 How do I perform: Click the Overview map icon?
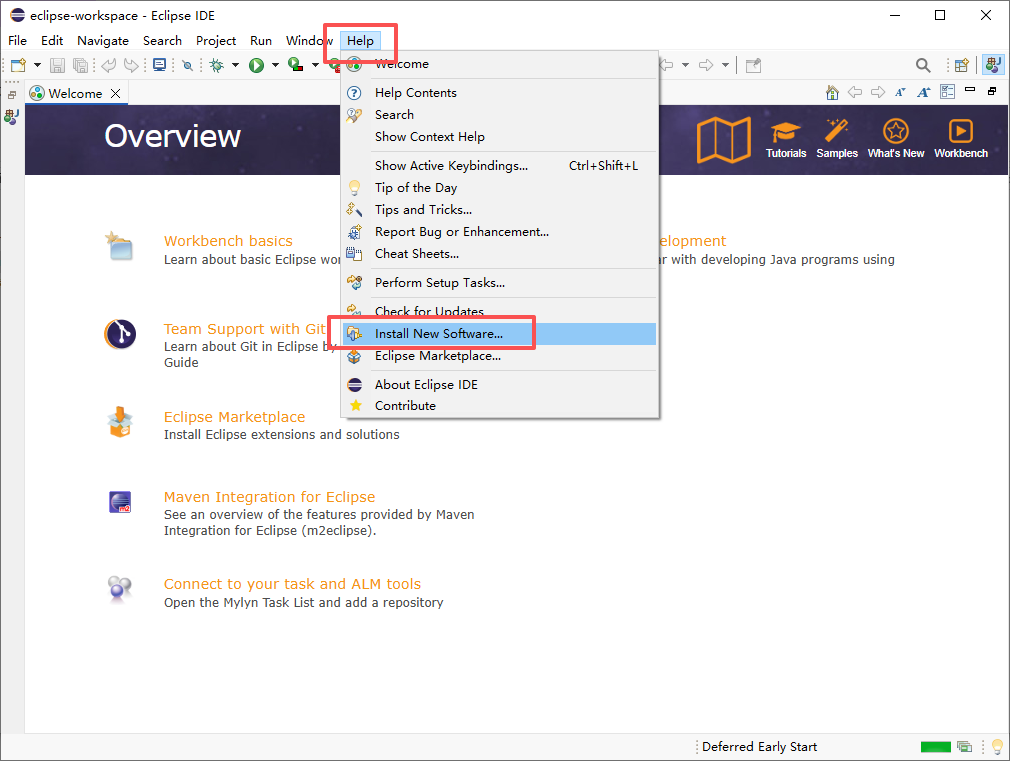tap(724, 139)
